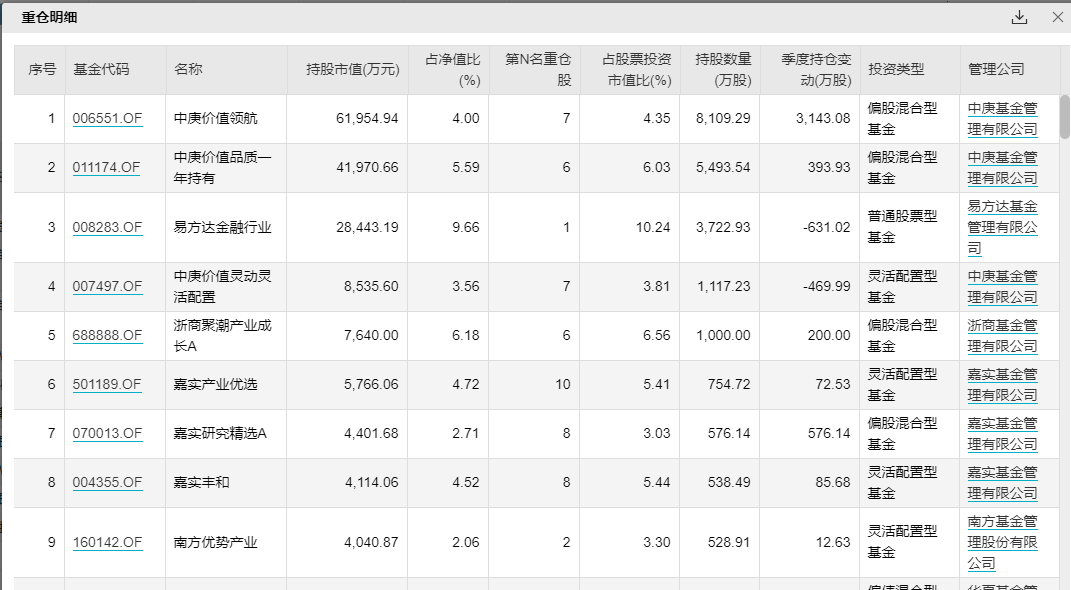
Task: Select fund name 嘉实产业优选
Action: [x=215, y=384]
